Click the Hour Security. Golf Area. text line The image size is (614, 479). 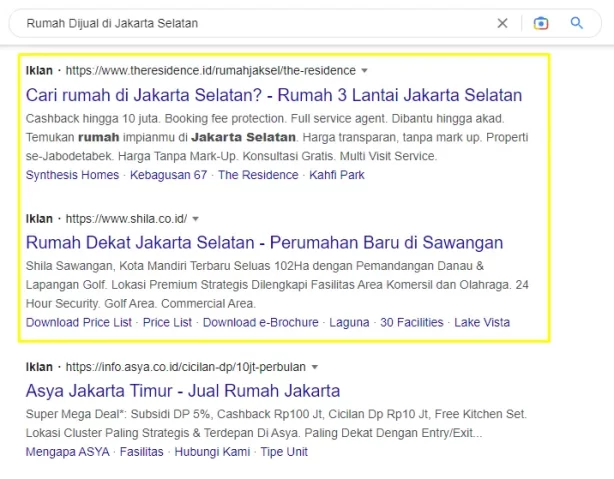[141, 304]
